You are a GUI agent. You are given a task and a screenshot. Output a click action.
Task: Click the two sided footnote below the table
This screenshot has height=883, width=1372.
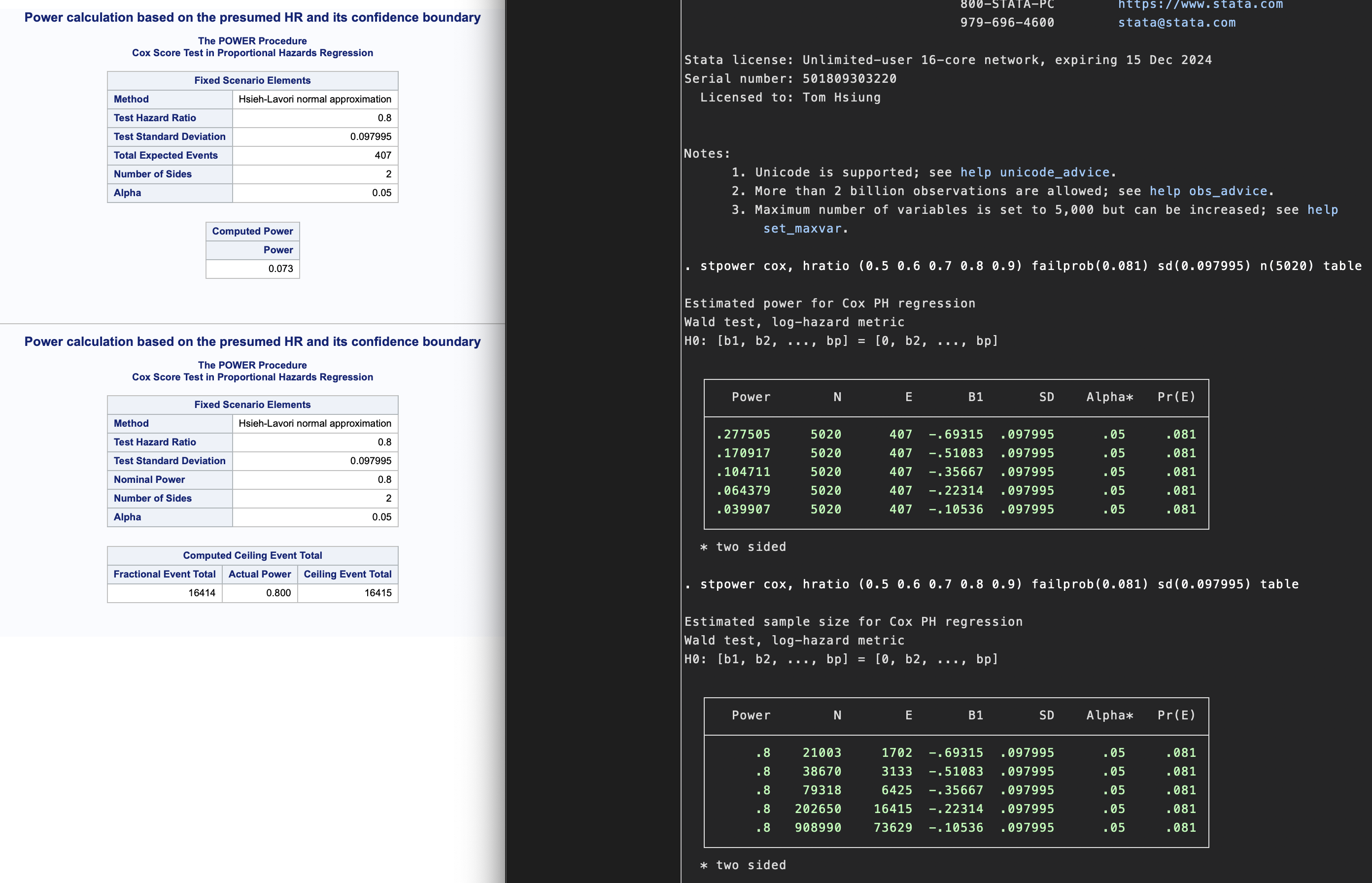743,546
